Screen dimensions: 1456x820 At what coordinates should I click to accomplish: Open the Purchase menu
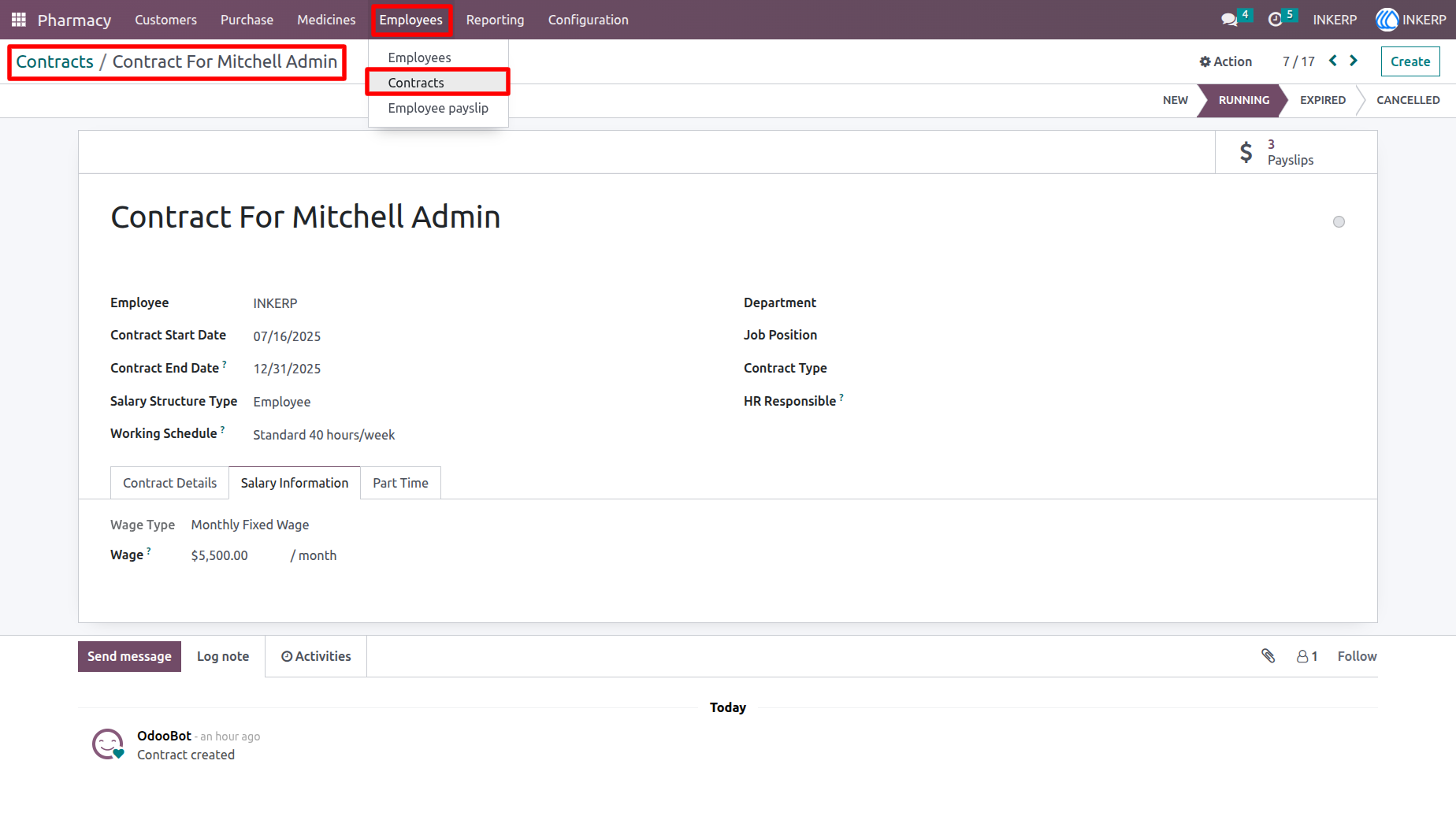point(247,20)
